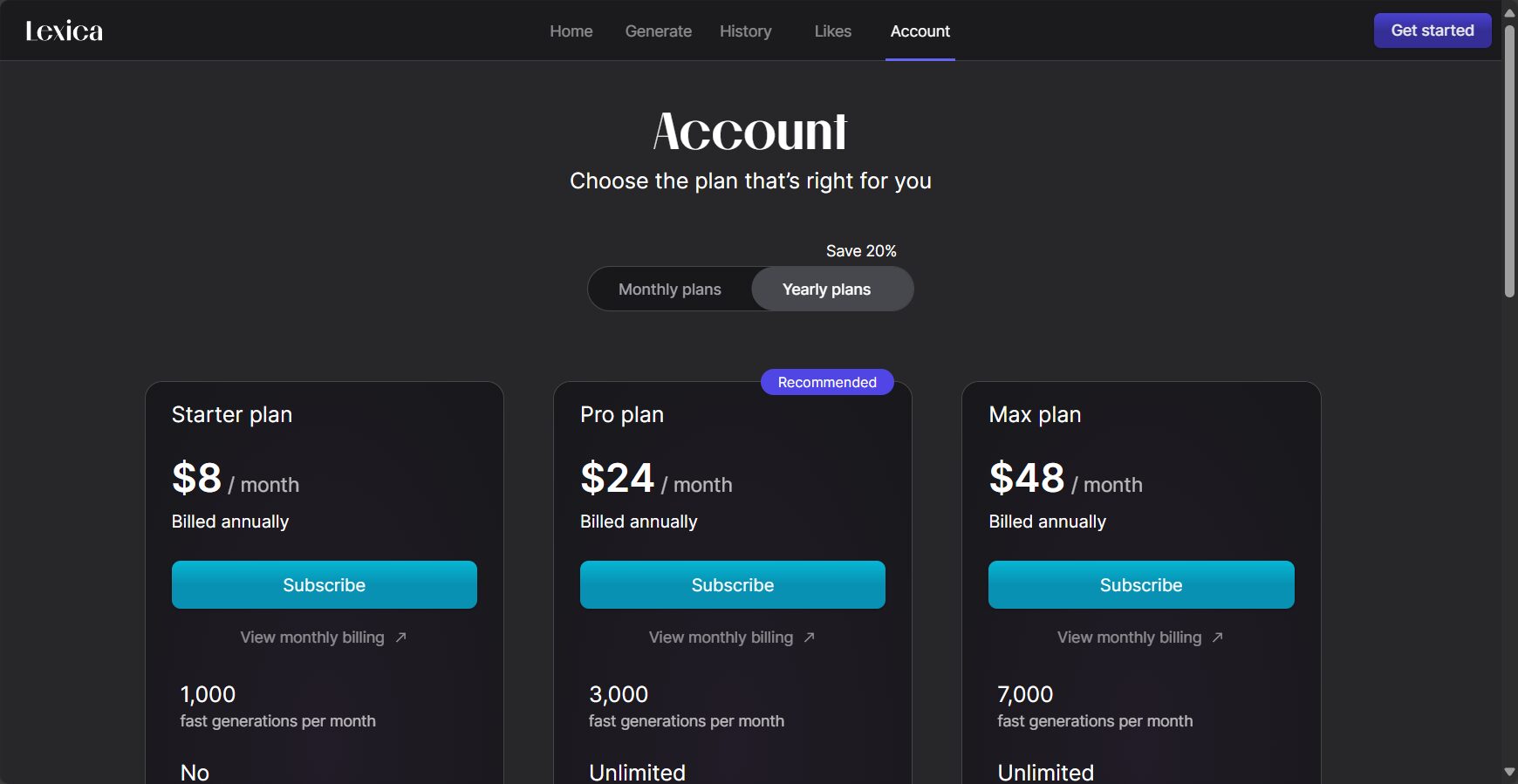Click the Lexica logo

[x=64, y=31]
